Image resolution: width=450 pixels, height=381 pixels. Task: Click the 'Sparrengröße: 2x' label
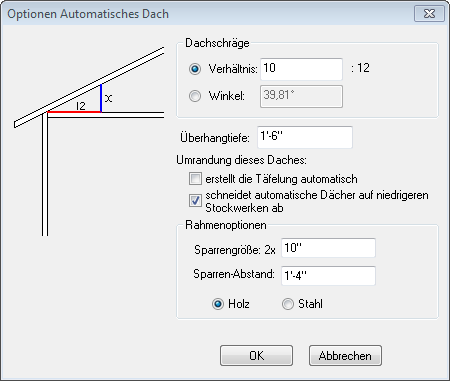click(235, 250)
